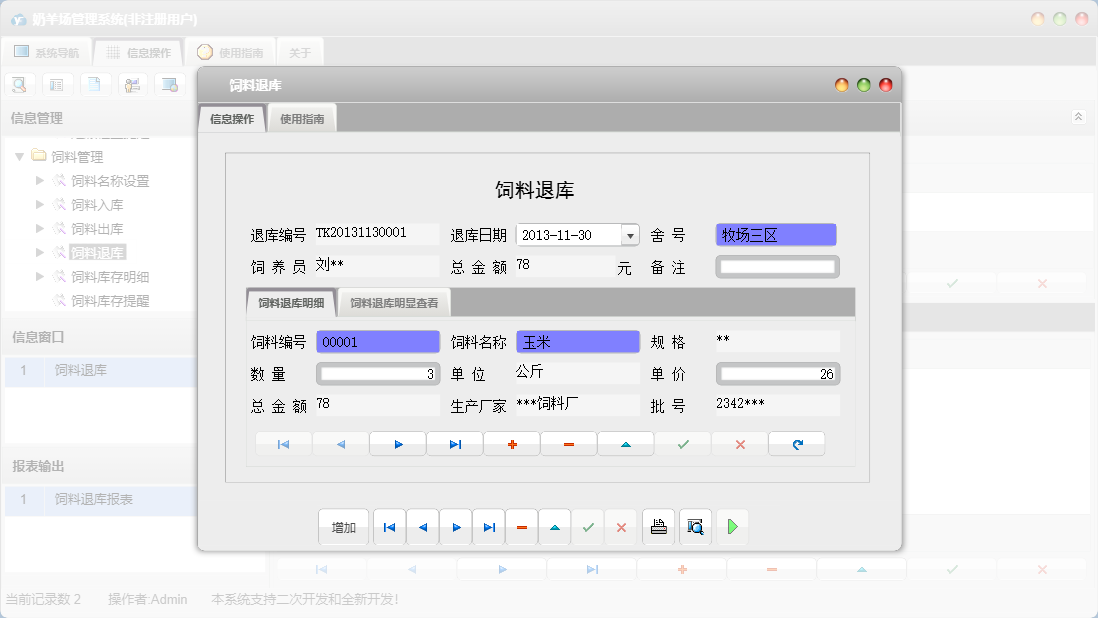Open print preview for the retreat record
The image size is (1098, 618).
coord(695,527)
